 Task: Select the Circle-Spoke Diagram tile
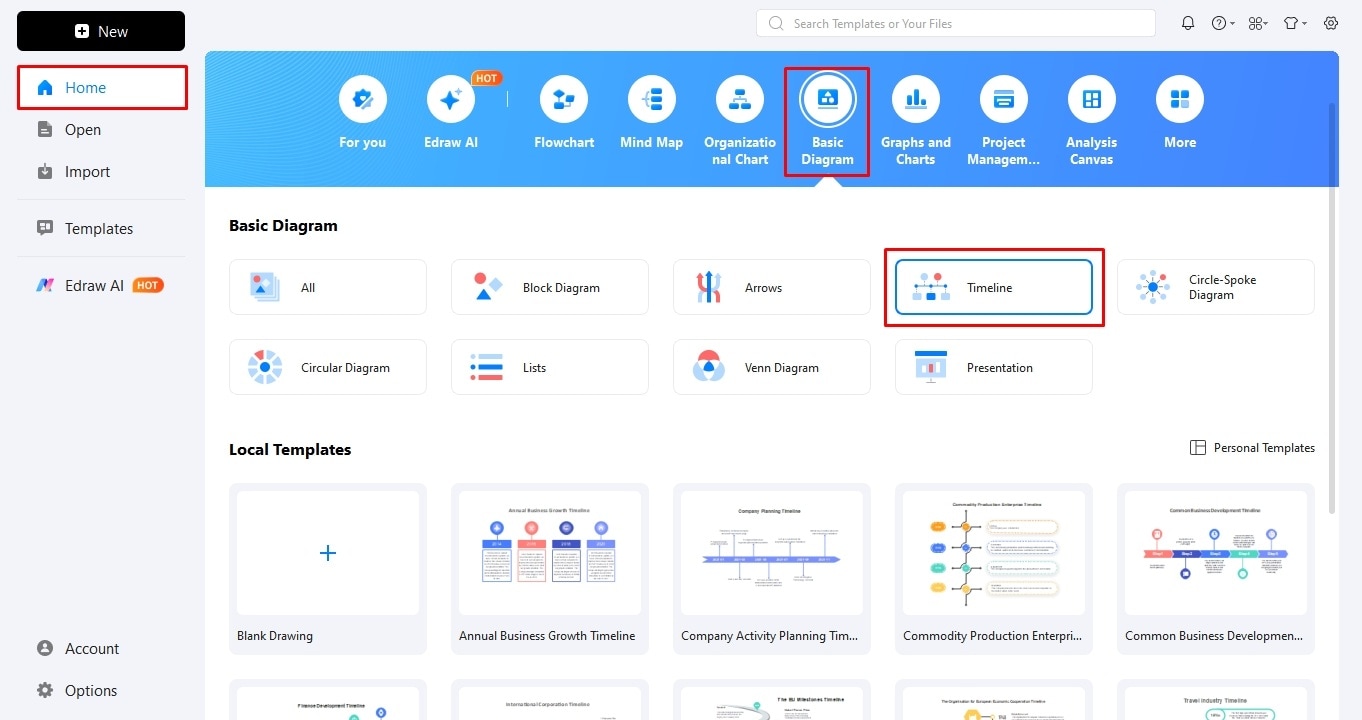pyautogui.click(x=1216, y=287)
